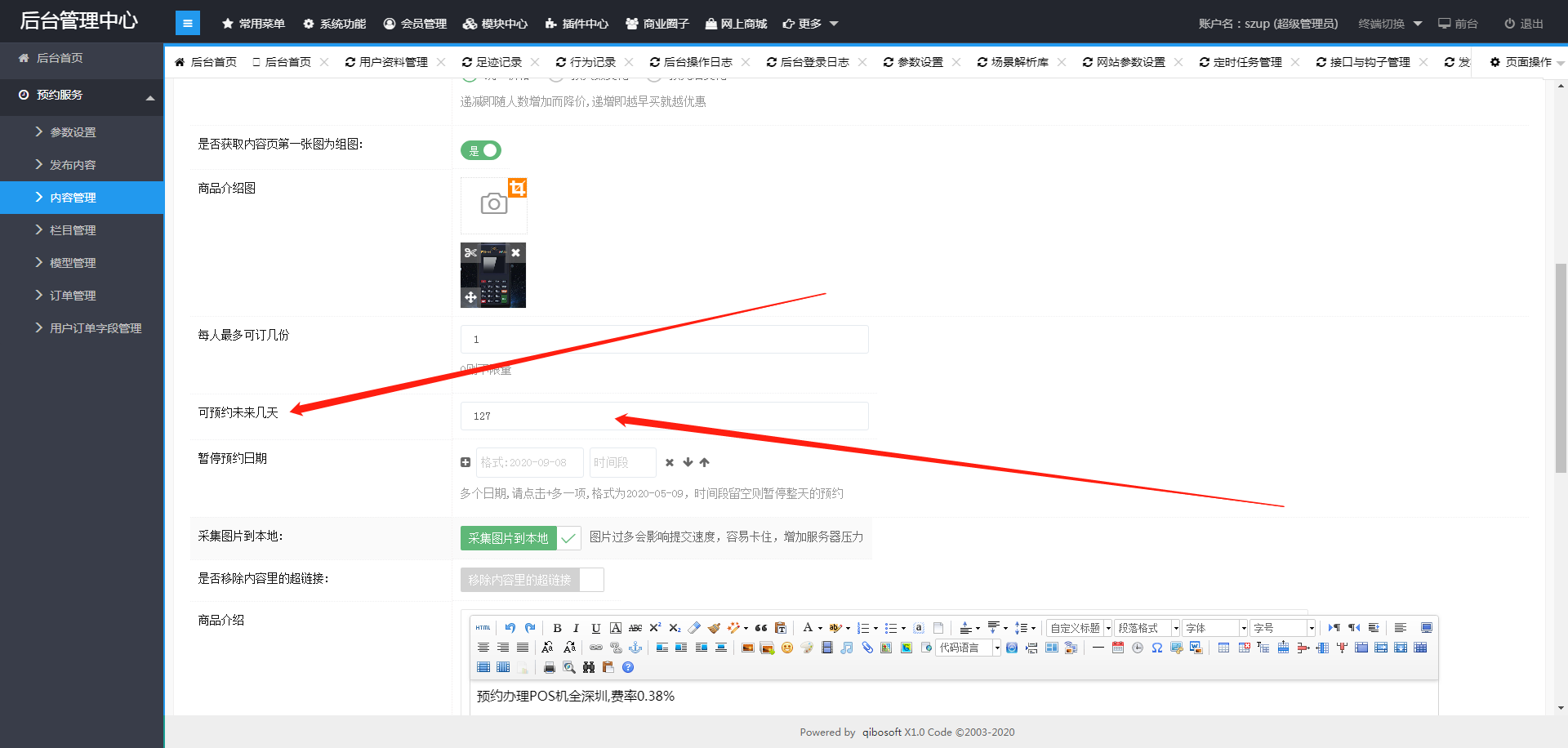Image resolution: width=1568 pixels, height=748 pixels.
Task: Click the emoticon smiley icon in editor
Action: tap(787, 648)
